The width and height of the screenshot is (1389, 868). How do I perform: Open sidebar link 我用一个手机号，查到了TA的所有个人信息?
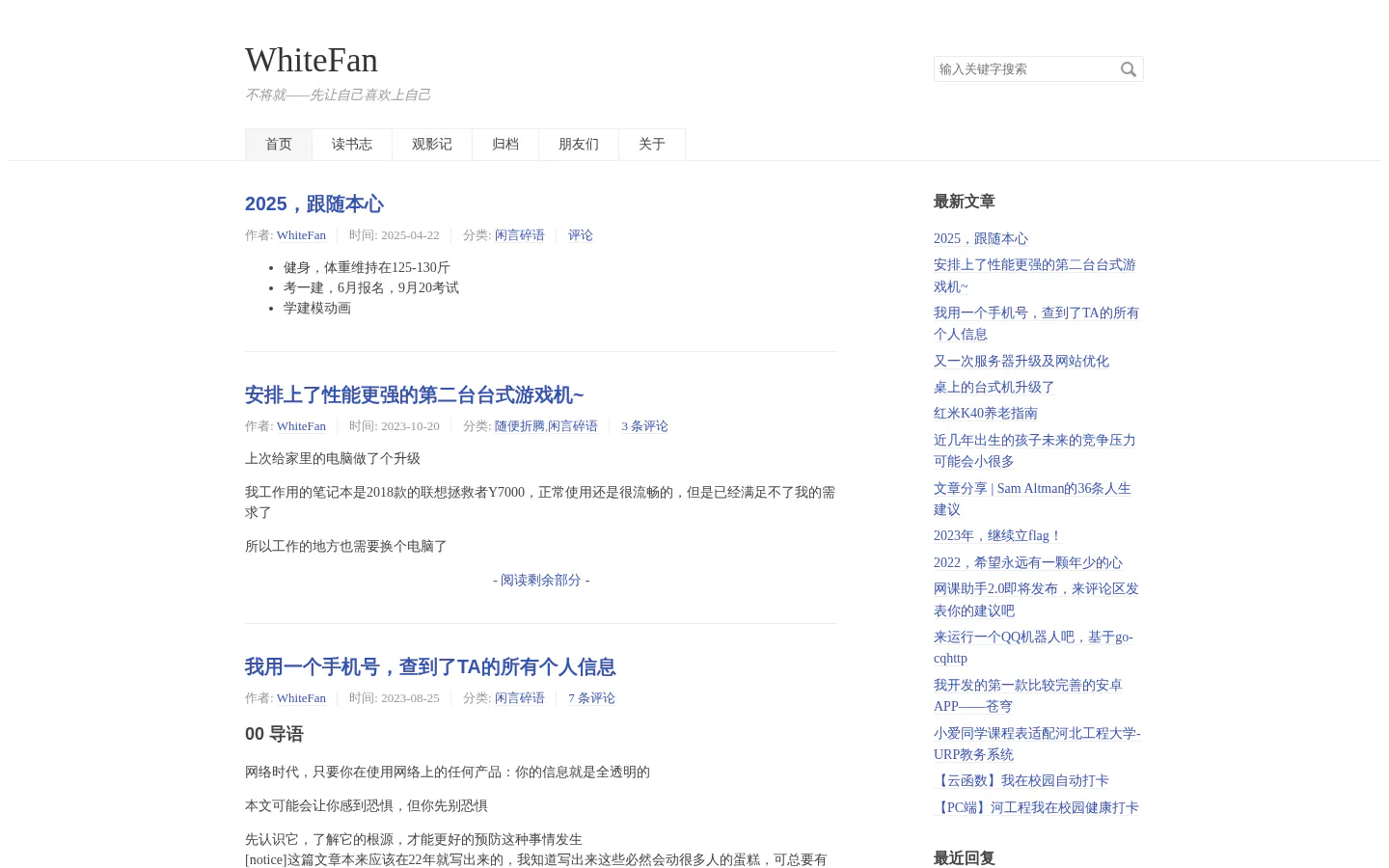tap(1036, 323)
